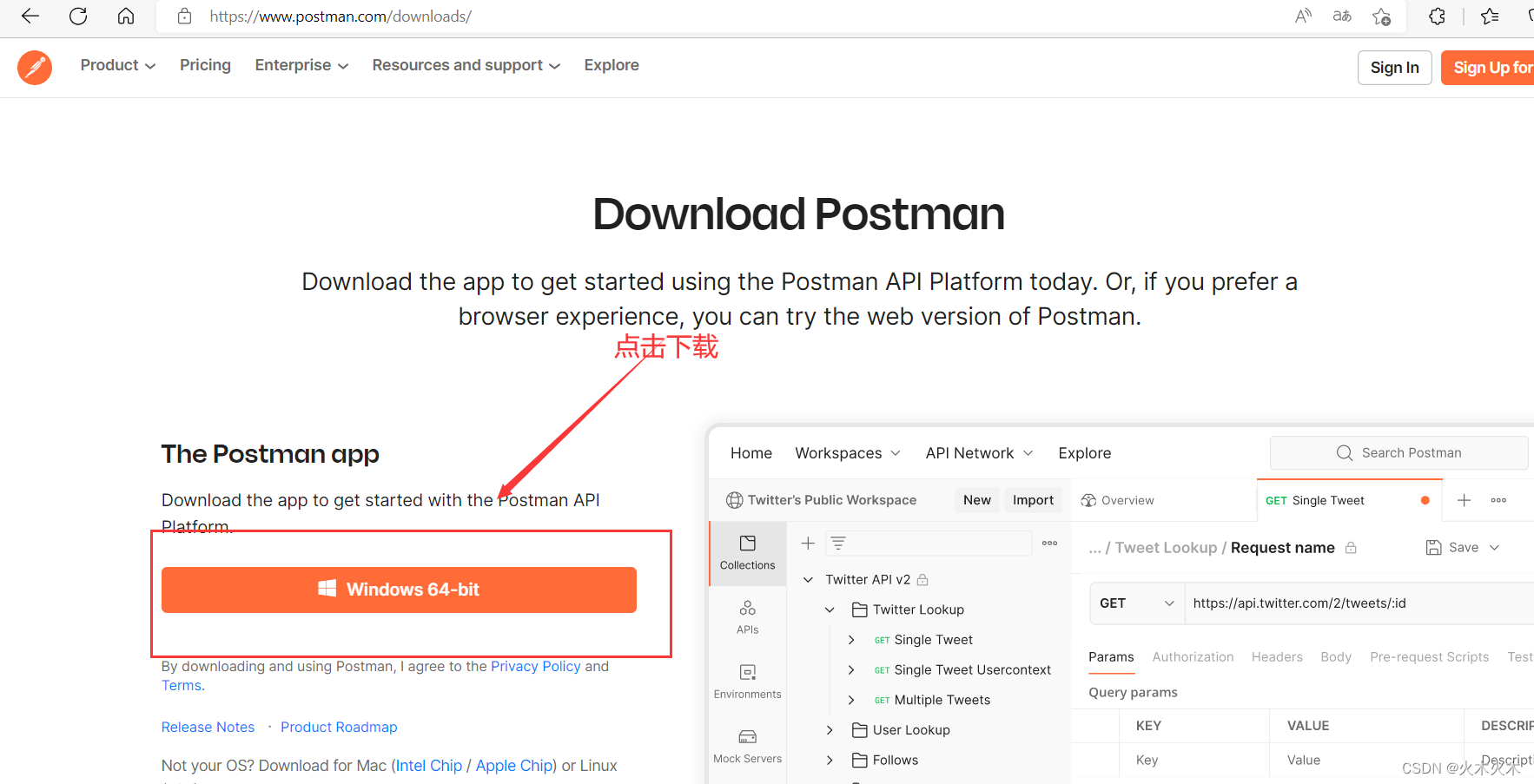Open the GET method dropdown
Screen dimensions: 1534x784
click(1136, 603)
